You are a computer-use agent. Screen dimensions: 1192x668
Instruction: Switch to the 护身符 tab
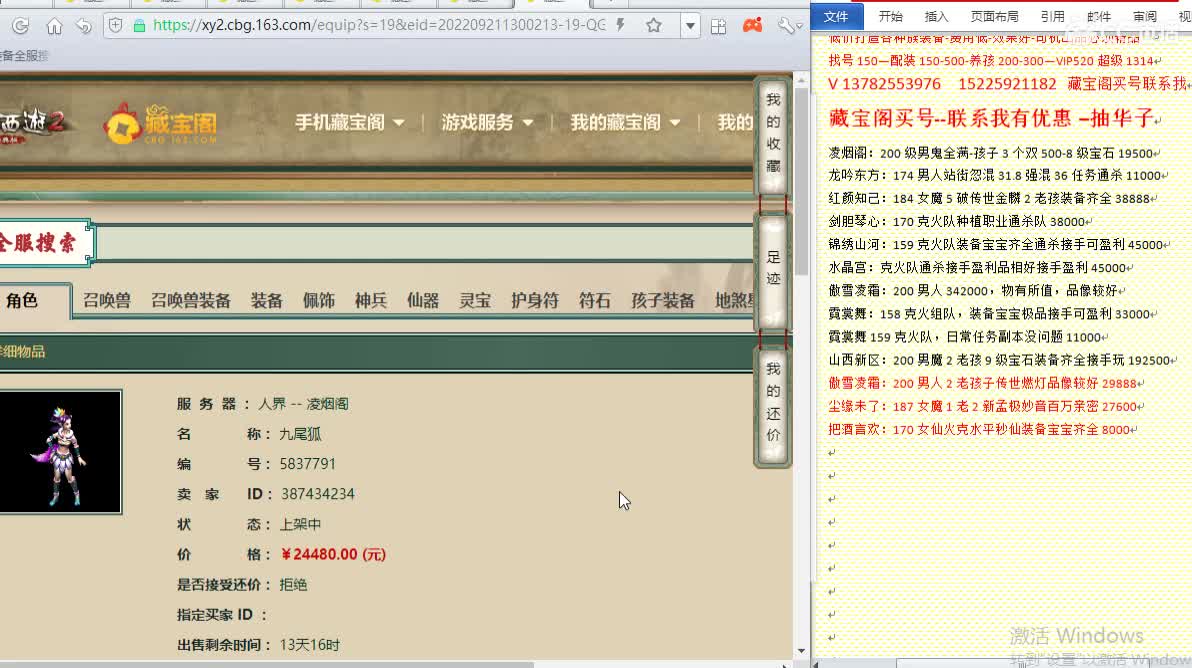(535, 301)
